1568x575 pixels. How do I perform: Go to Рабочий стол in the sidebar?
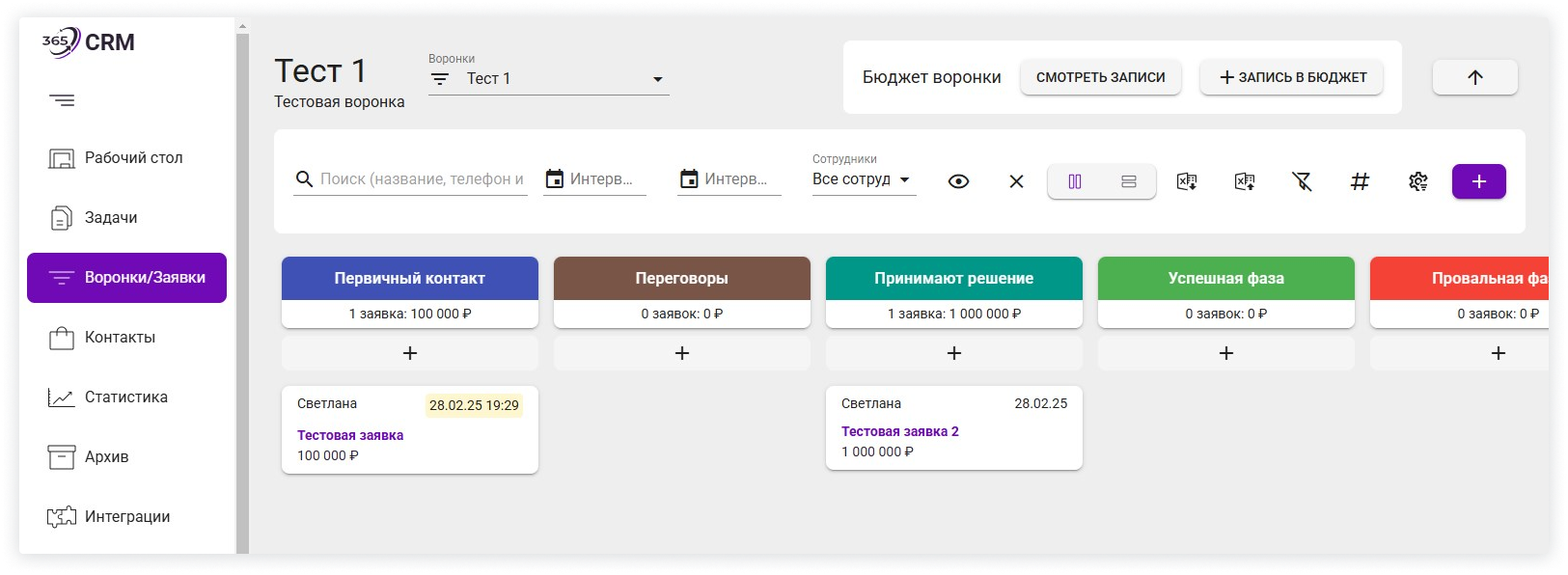pyautogui.click(x=133, y=158)
